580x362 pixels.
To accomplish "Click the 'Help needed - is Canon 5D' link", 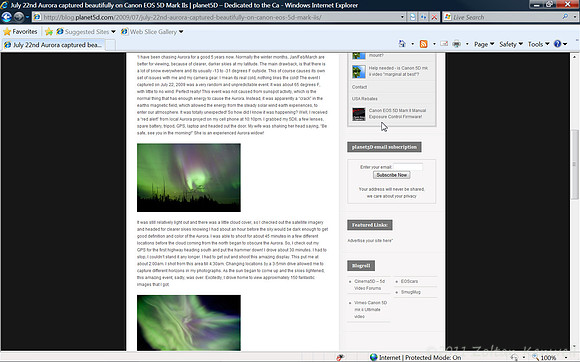I will [x=398, y=71].
